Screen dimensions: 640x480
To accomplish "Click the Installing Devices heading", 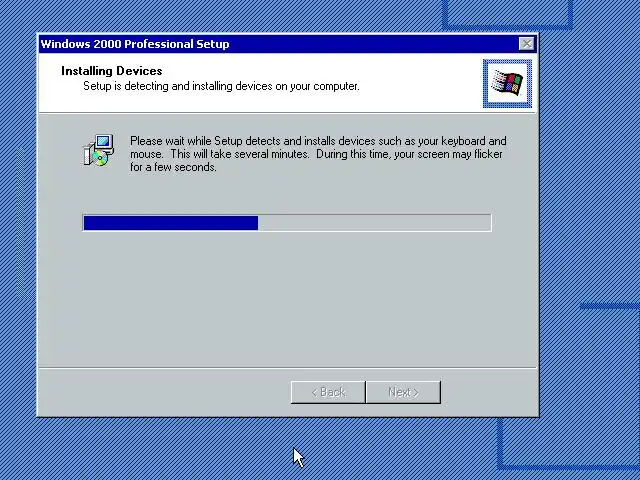I will point(111,71).
